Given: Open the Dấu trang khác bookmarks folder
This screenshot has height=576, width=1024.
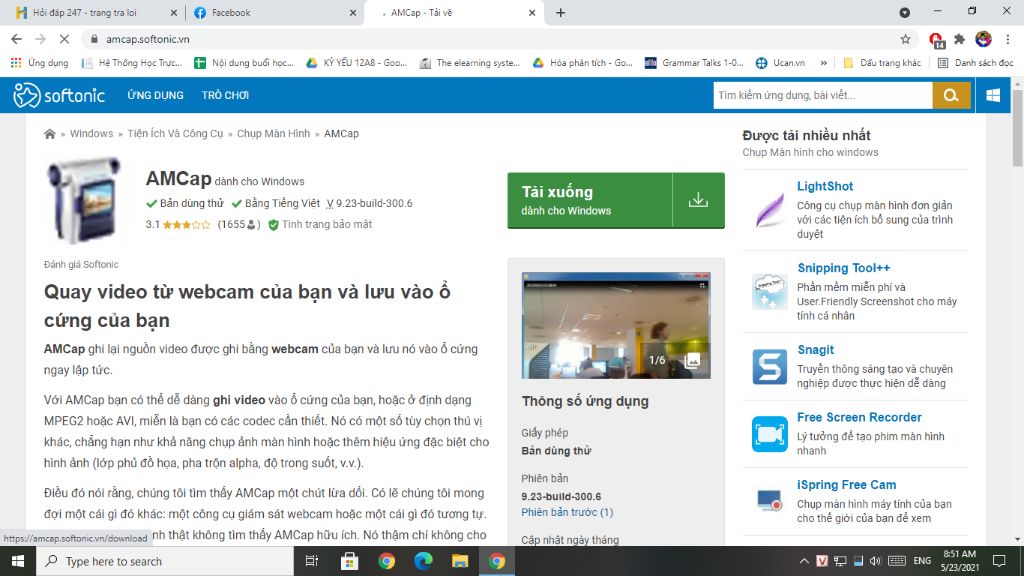Looking at the screenshot, I should (x=882, y=63).
